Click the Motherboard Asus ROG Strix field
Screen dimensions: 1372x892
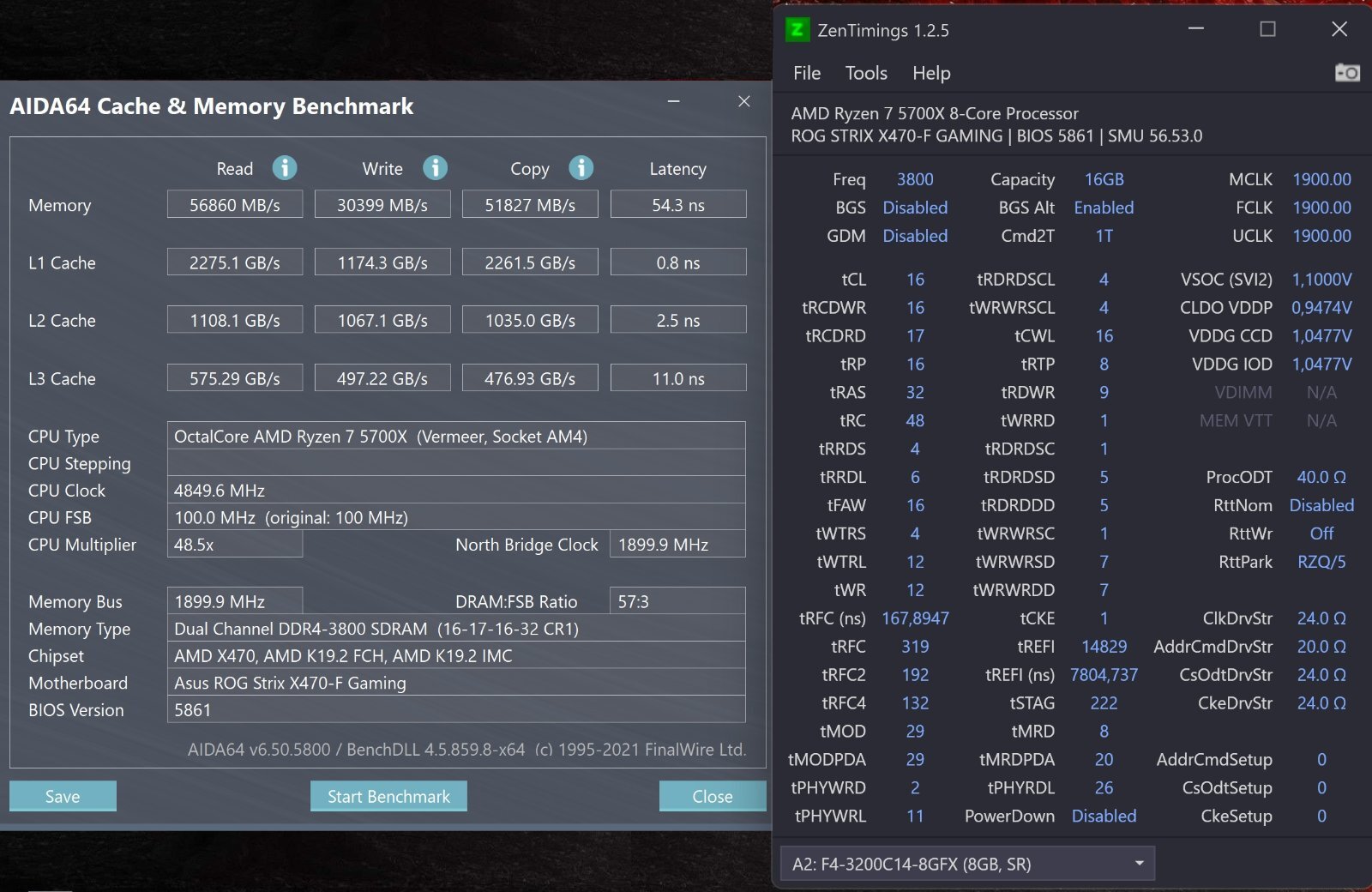coord(456,683)
